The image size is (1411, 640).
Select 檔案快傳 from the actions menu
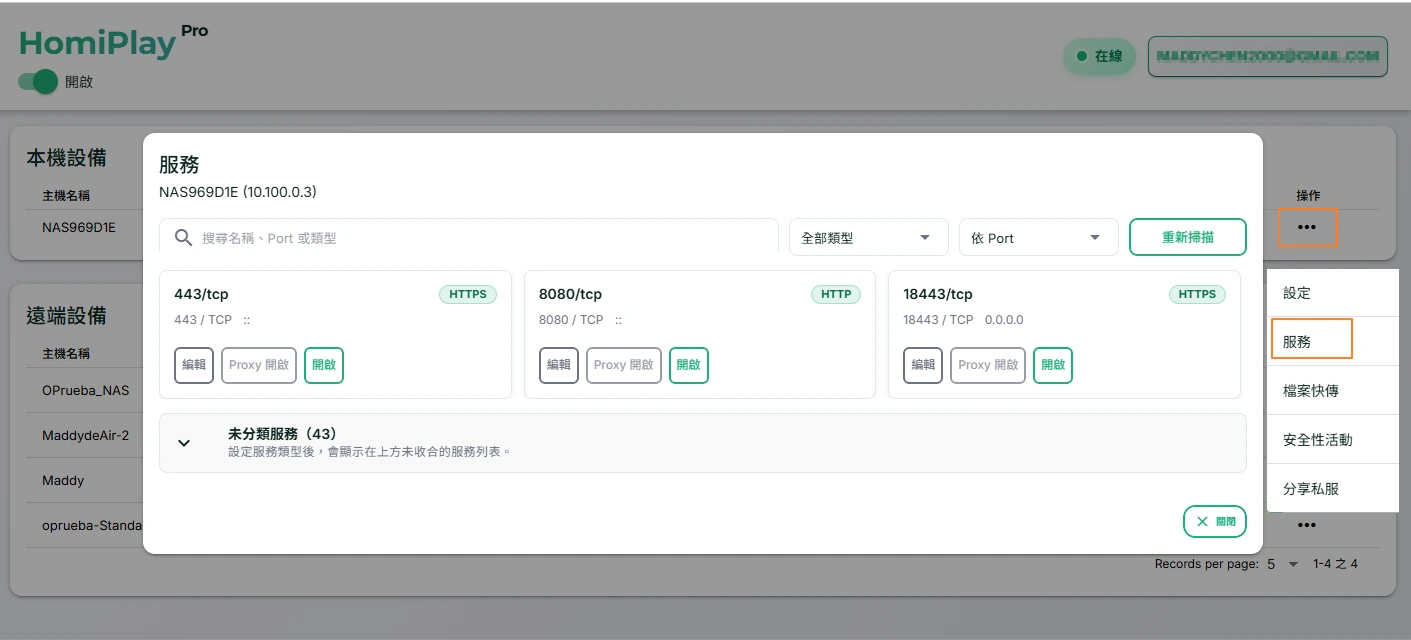tap(1333, 390)
